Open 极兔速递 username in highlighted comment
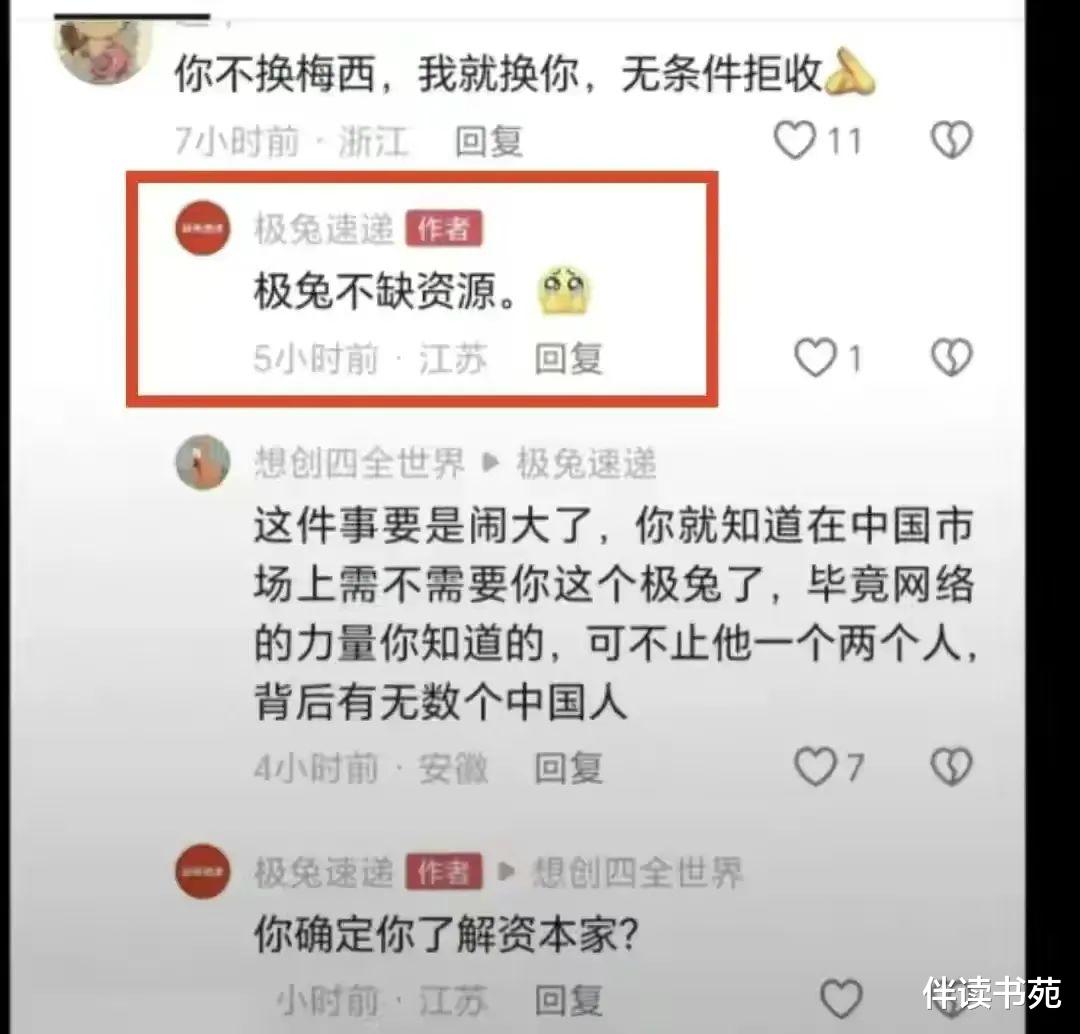The height and width of the screenshot is (1034, 1080). (x=324, y=229)
